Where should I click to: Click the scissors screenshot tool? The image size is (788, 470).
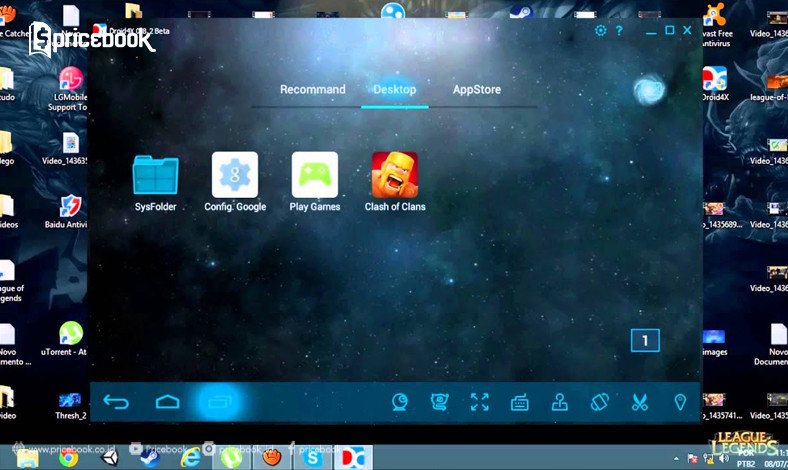tap(640, 402)
